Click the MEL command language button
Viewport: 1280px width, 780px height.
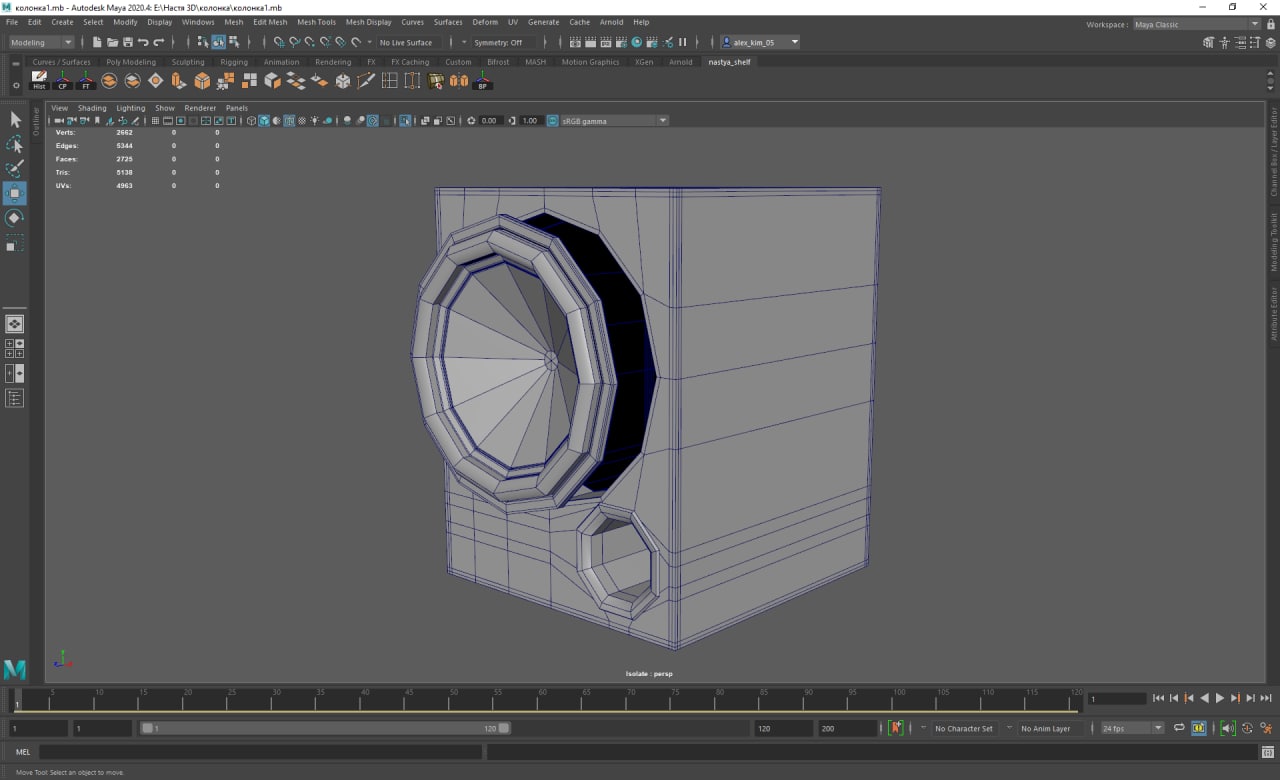(22, 752)
